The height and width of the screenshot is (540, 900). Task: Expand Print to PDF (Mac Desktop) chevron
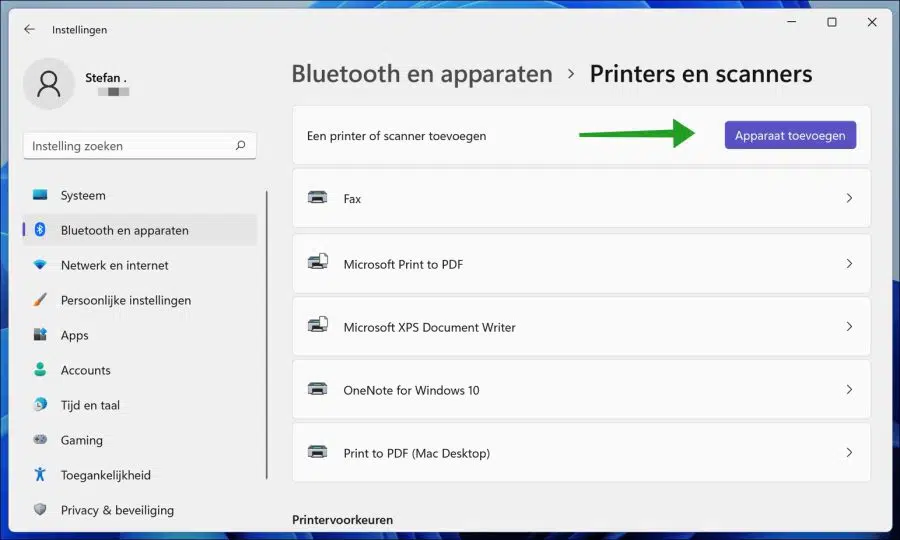coord(849,453)
